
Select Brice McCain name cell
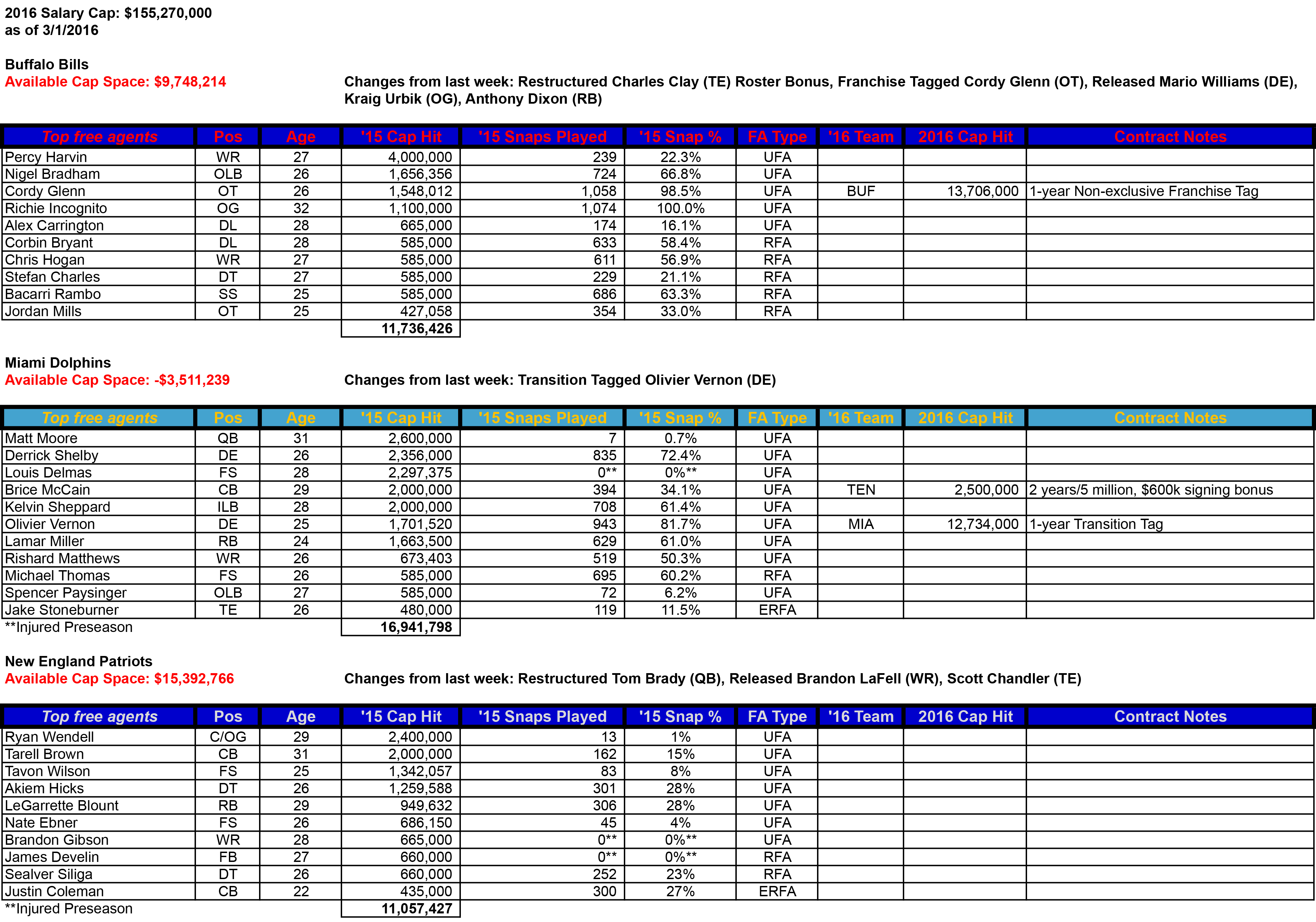tap(98, 490)
